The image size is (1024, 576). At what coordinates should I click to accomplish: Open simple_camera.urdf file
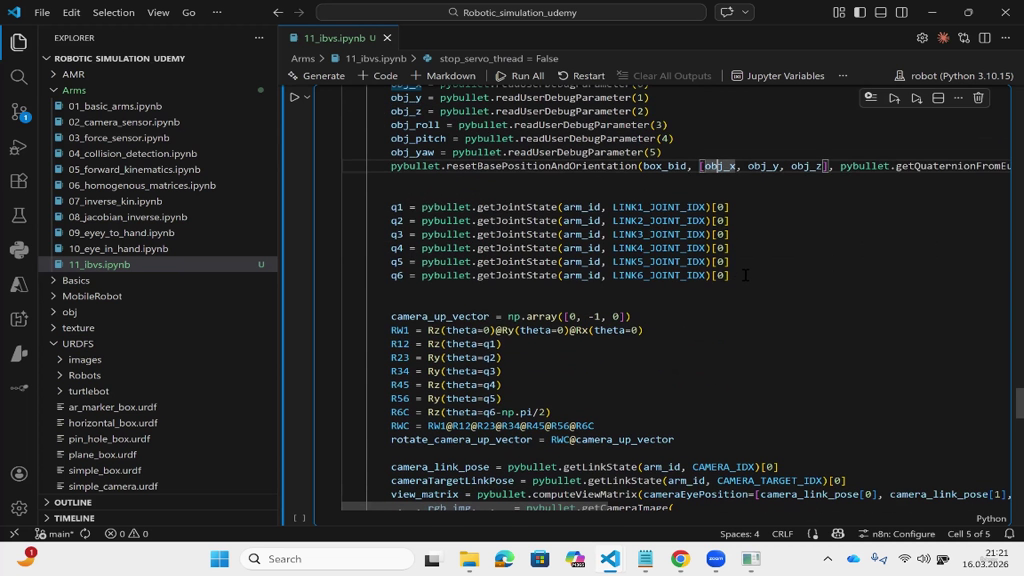pyautogui.click(x=114, y=487)
